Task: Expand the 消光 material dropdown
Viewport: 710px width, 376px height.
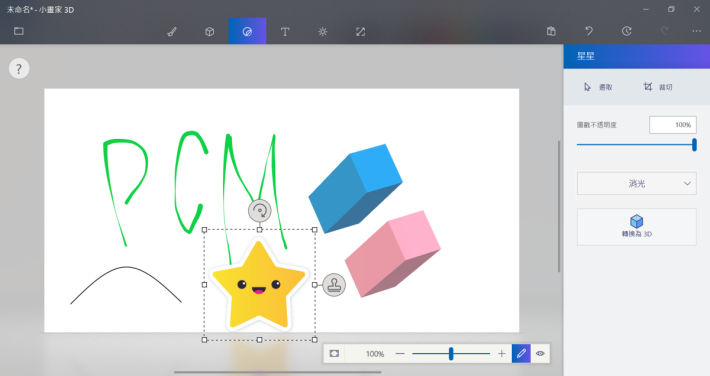Action: pos(637,183)
